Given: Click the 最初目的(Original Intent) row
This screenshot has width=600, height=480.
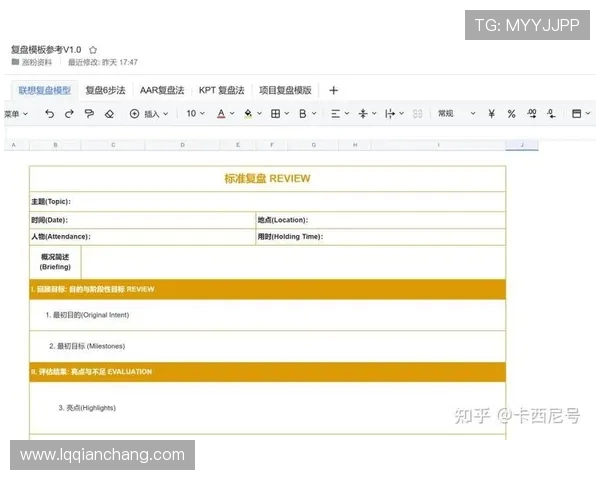Looking at the screenshot, I should coord(267,315).
